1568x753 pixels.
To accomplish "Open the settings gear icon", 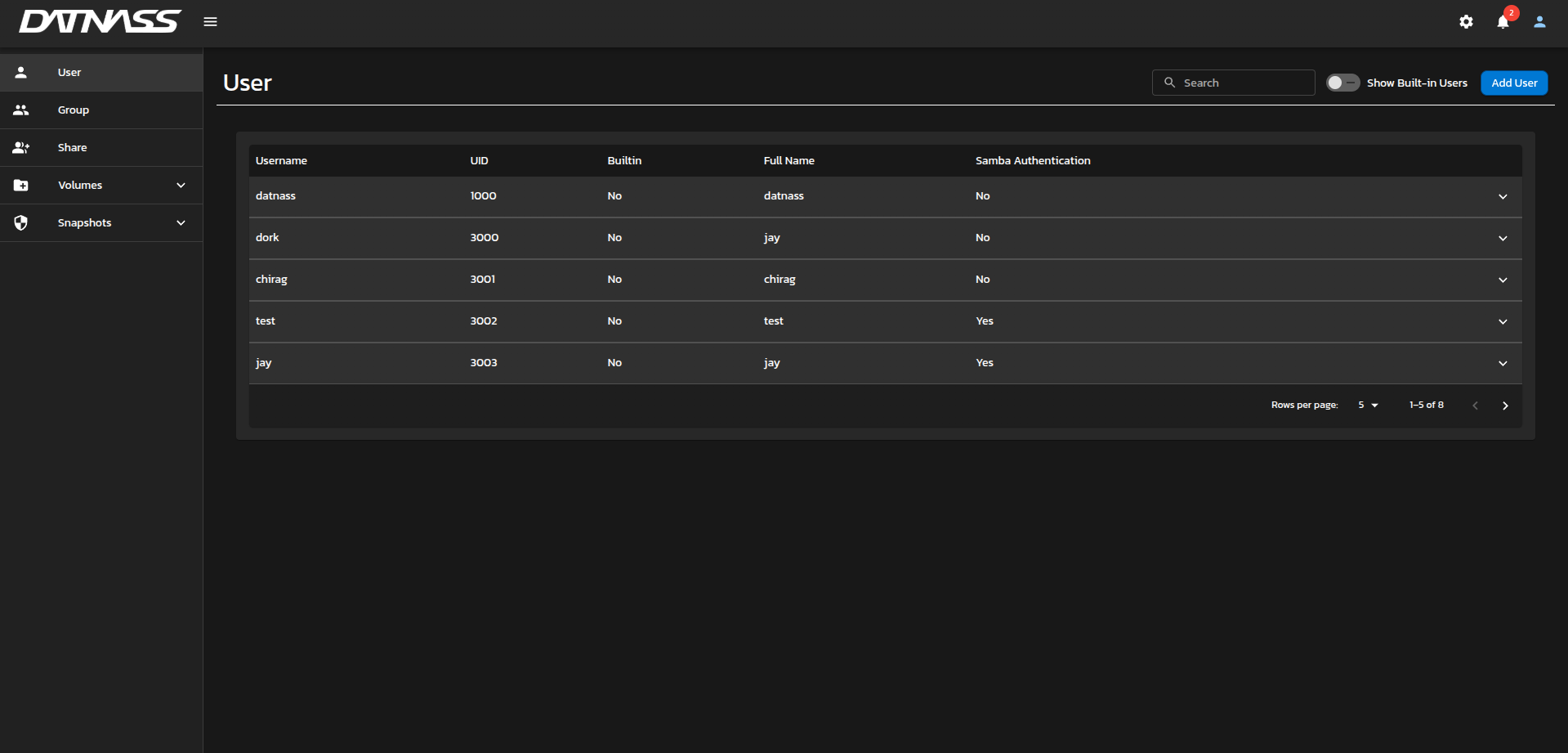I will [1466, 22].
